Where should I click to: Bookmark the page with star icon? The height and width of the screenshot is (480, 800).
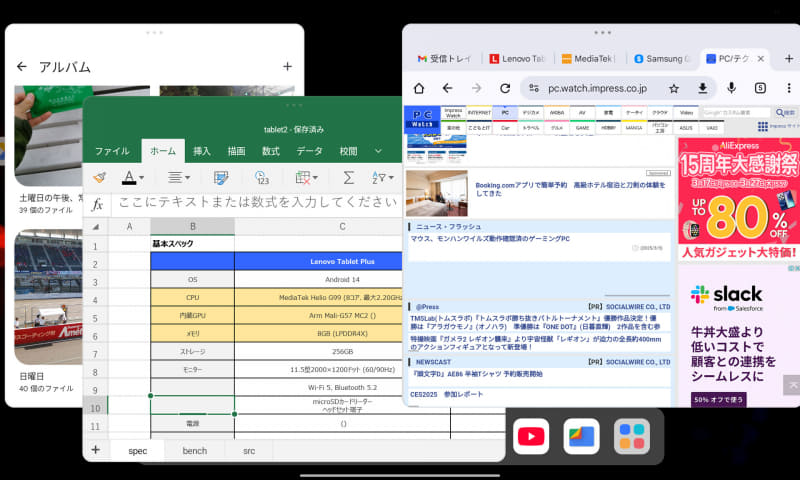tap(674, 88)
